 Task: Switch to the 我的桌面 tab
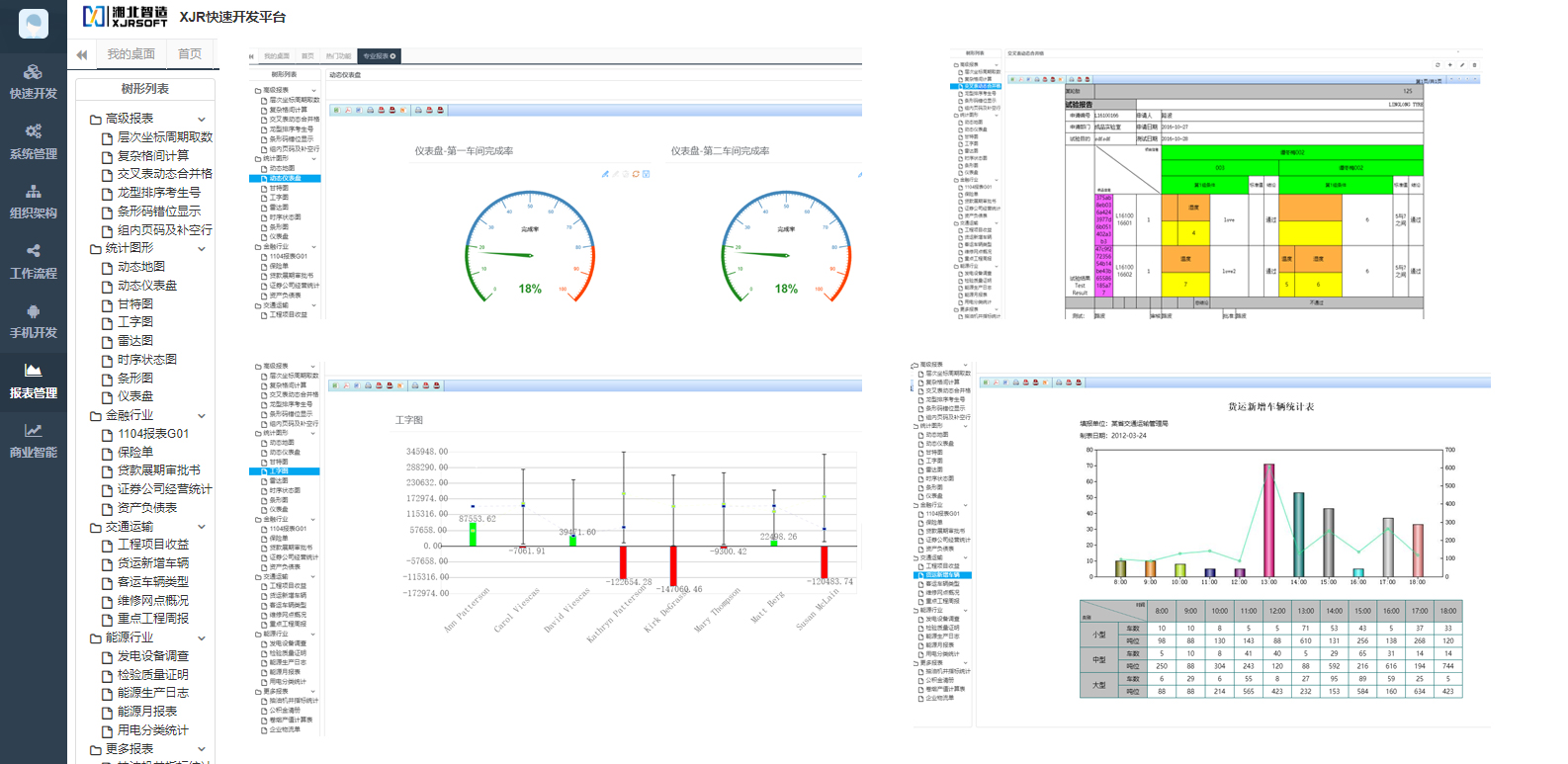(131, 54)
